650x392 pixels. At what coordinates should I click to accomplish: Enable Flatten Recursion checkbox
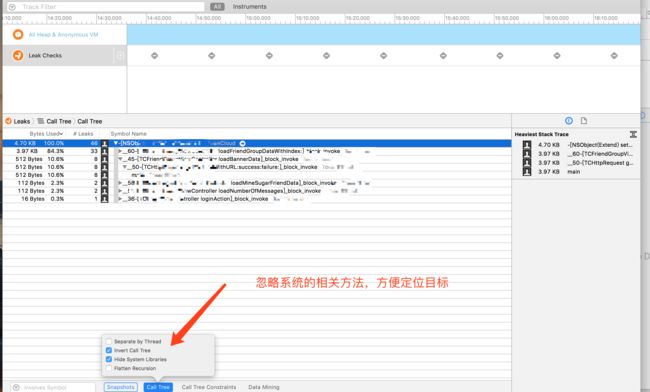click(109, 368)
